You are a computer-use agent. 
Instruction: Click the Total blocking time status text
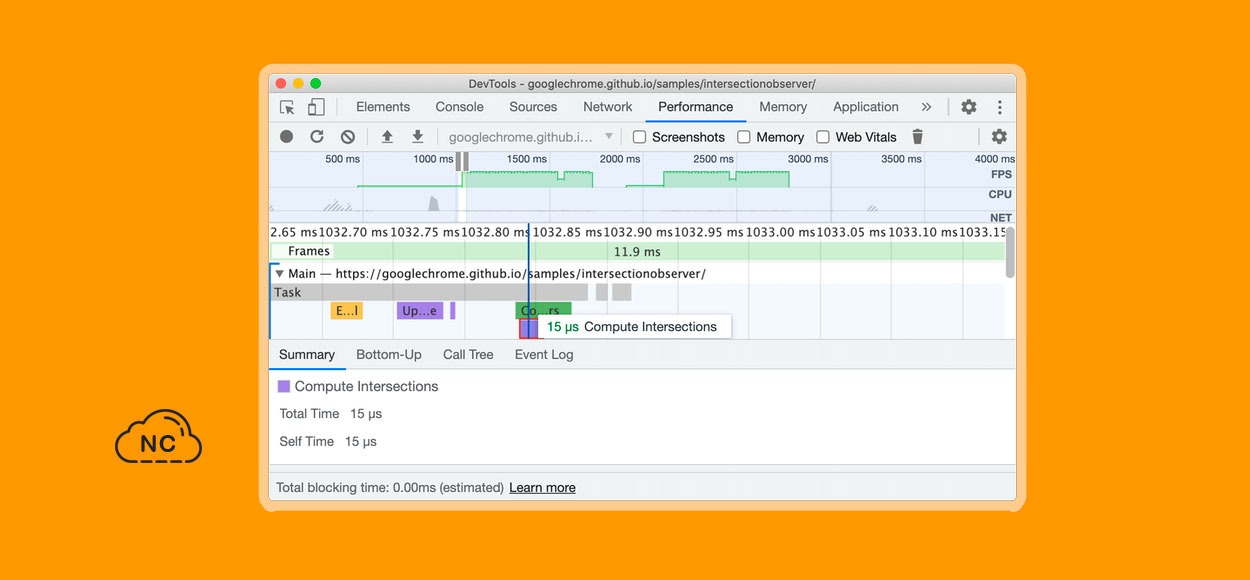[390, 488]
